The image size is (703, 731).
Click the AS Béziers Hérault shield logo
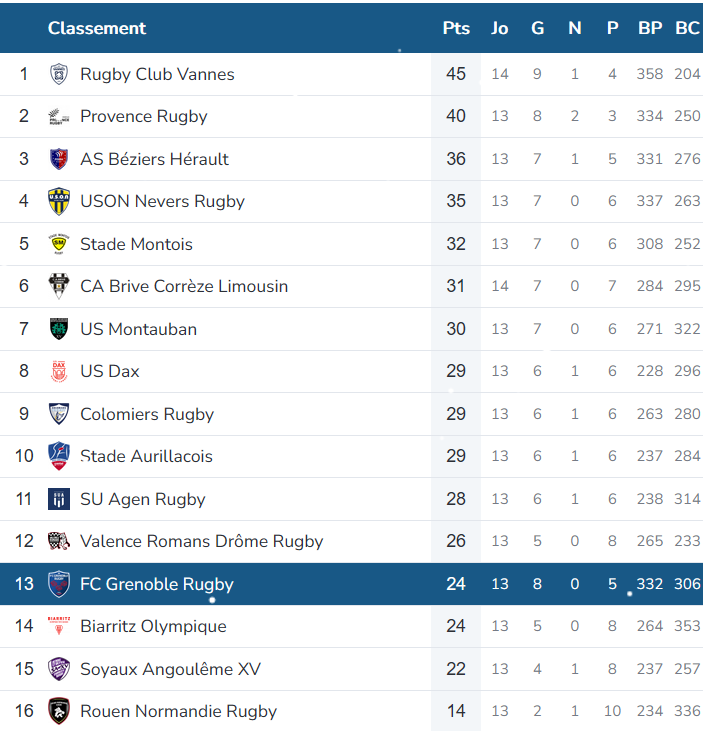59,159
